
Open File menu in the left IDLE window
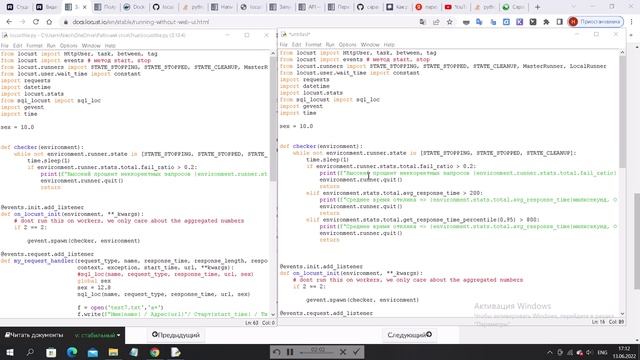[4, 46]
